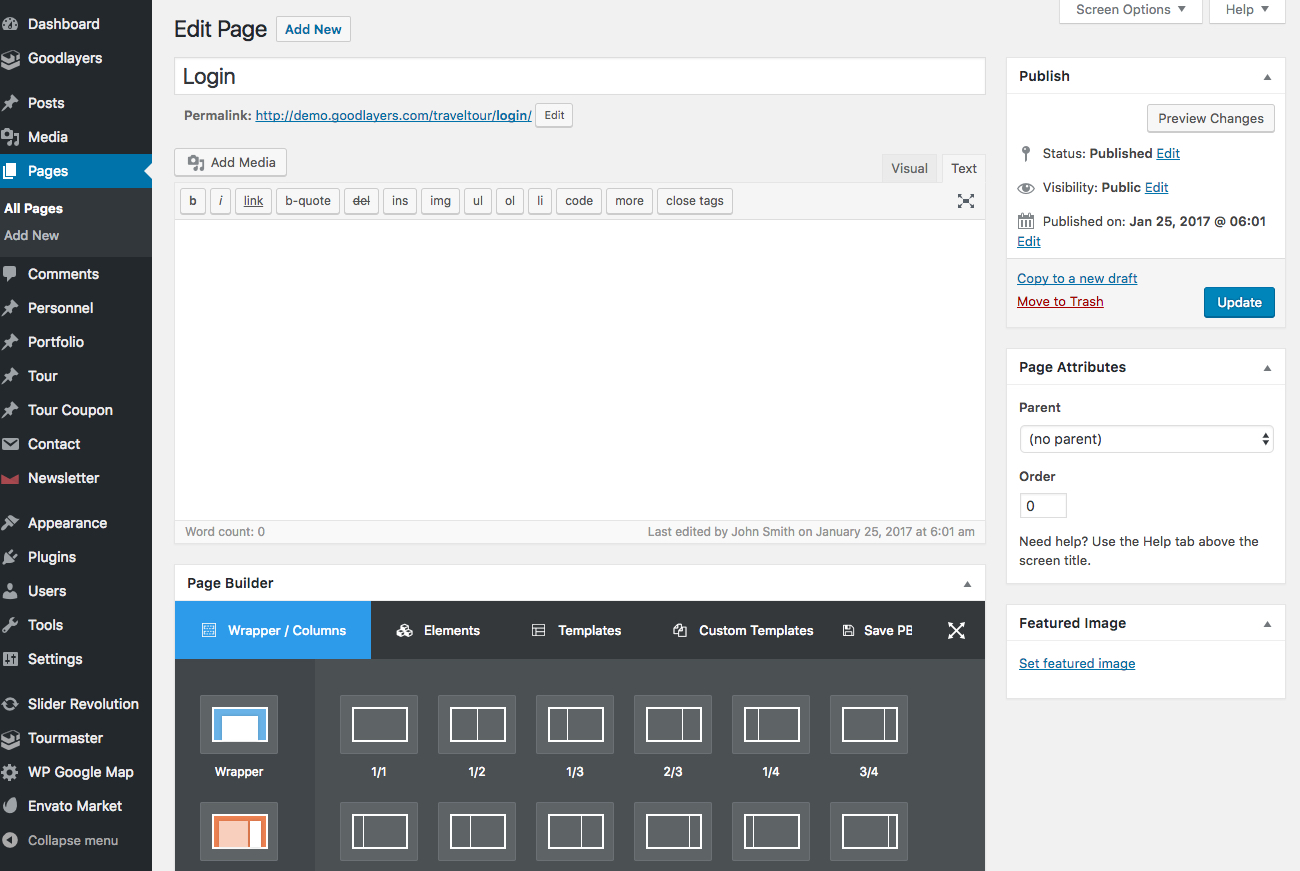Click the Update button
Viewport: 1300px width, 871px height.
1238,302
